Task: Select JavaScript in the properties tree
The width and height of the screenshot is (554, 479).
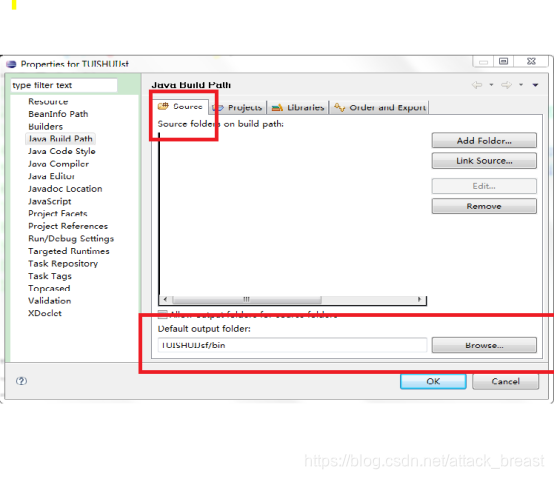Action: pos(50,201)
